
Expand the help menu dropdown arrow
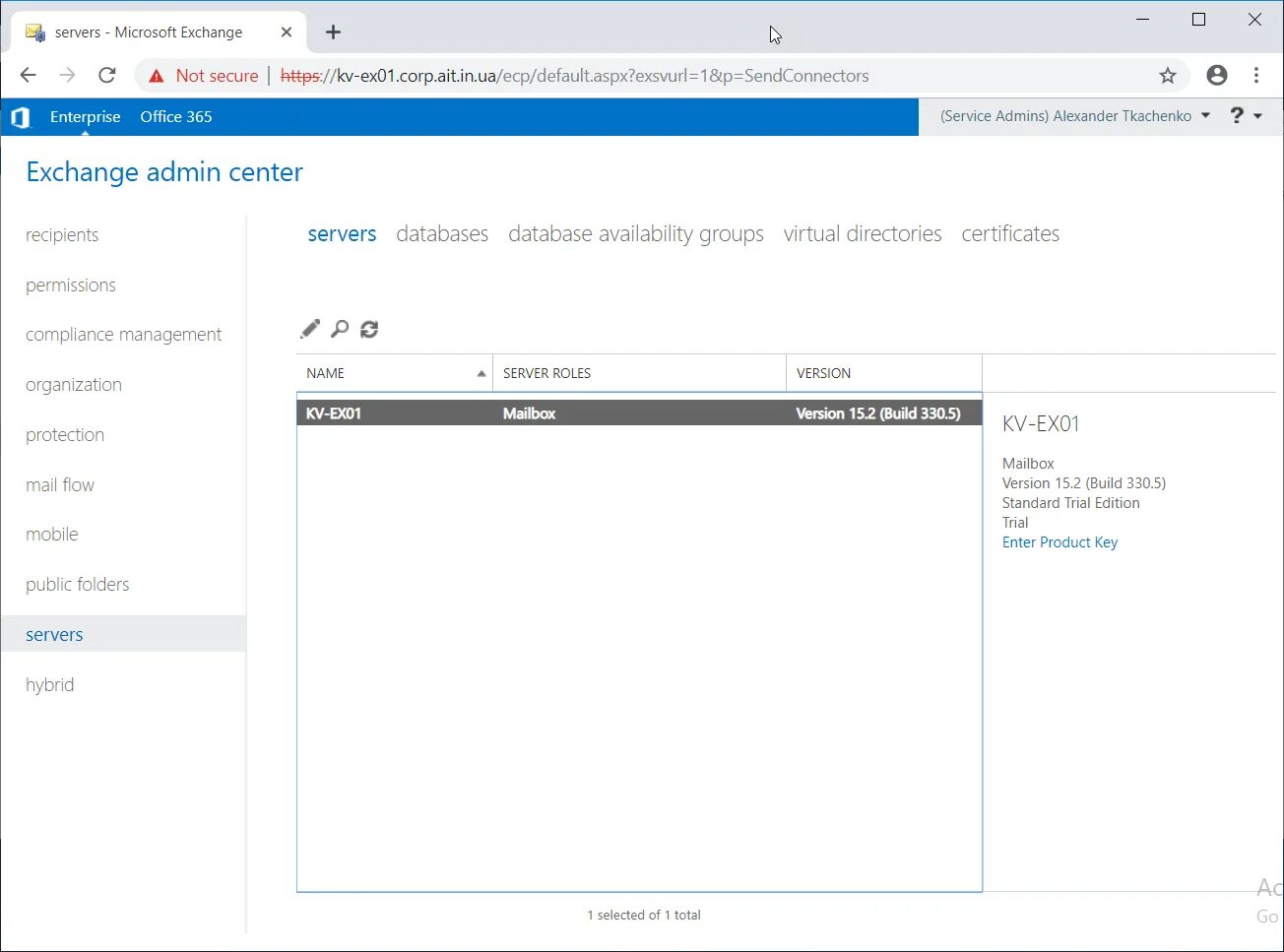(1258, 116)
